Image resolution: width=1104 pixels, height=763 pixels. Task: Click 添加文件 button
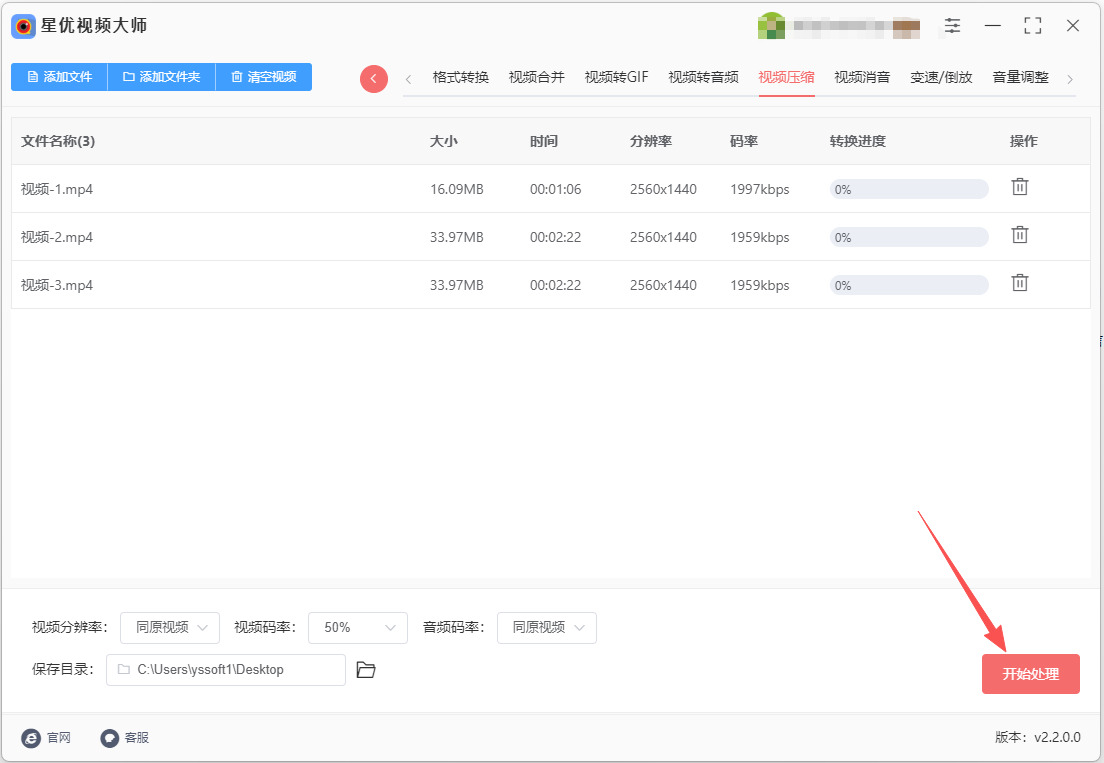coord(59,77)
